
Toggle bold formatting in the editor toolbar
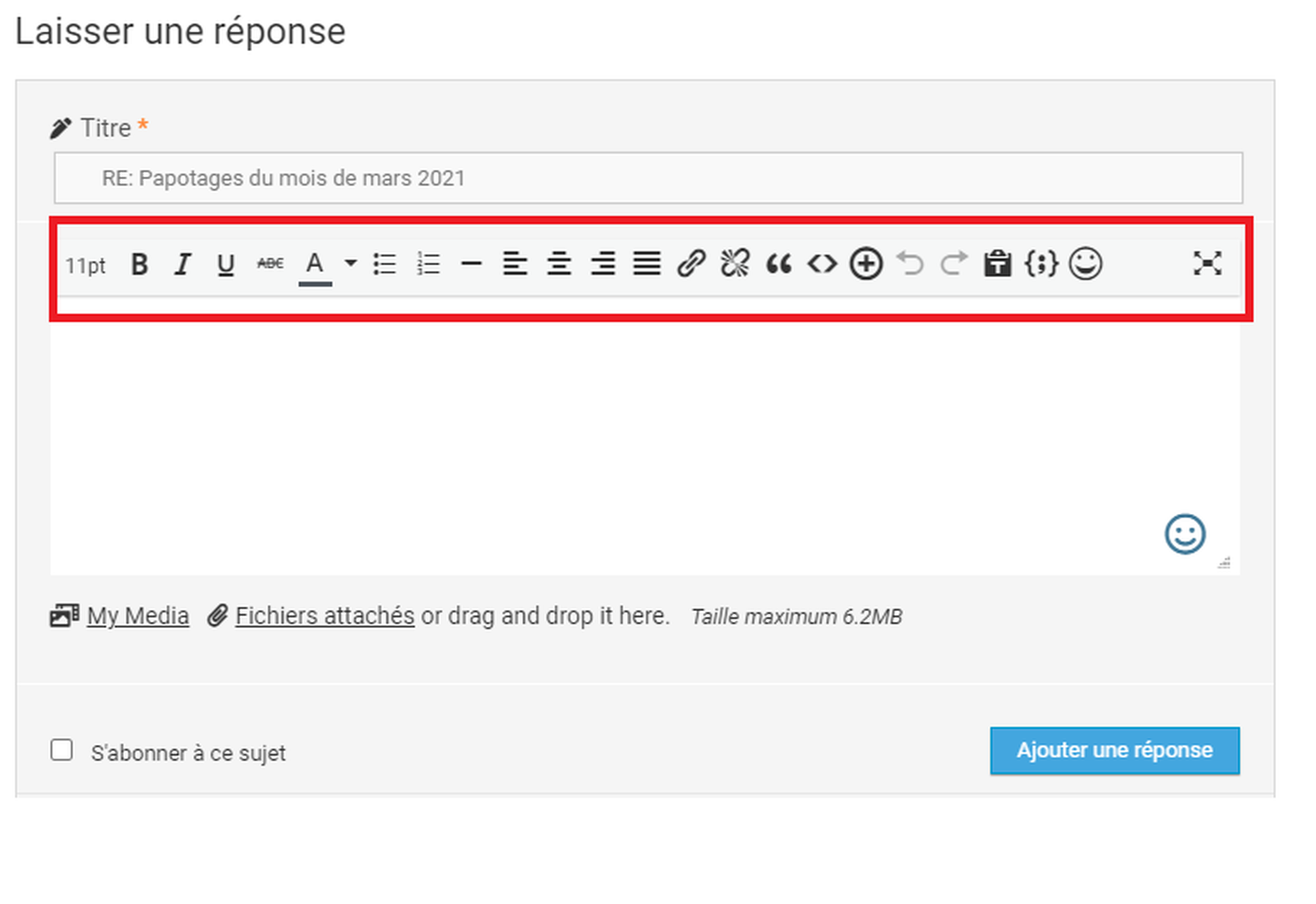tap(140, 265)
